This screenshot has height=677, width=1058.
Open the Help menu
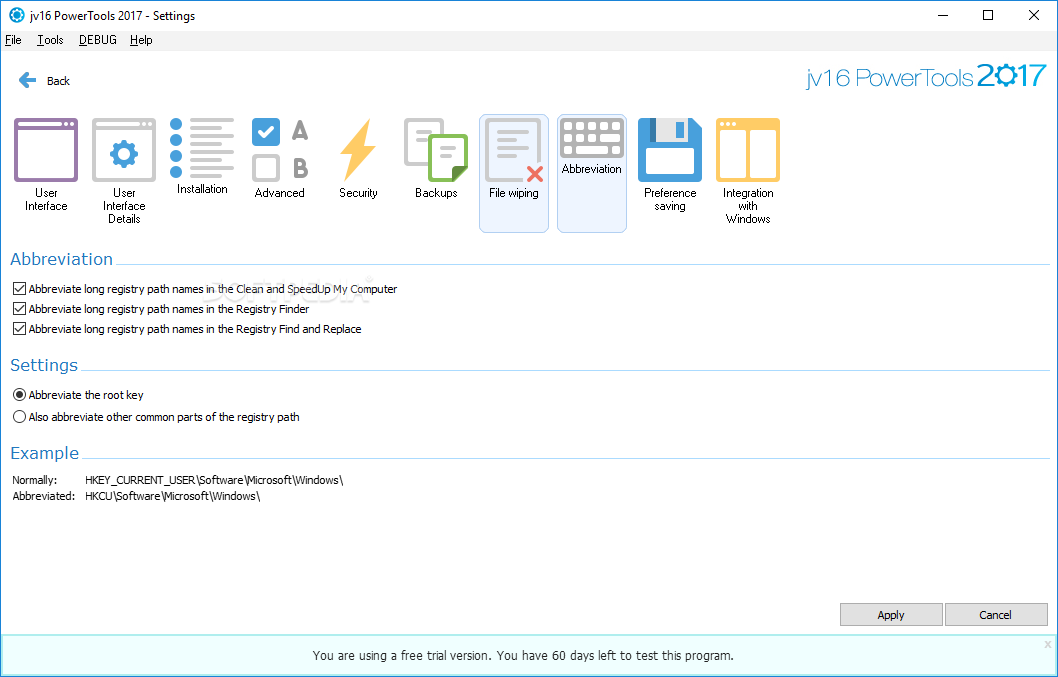click(x=141, y=40)
